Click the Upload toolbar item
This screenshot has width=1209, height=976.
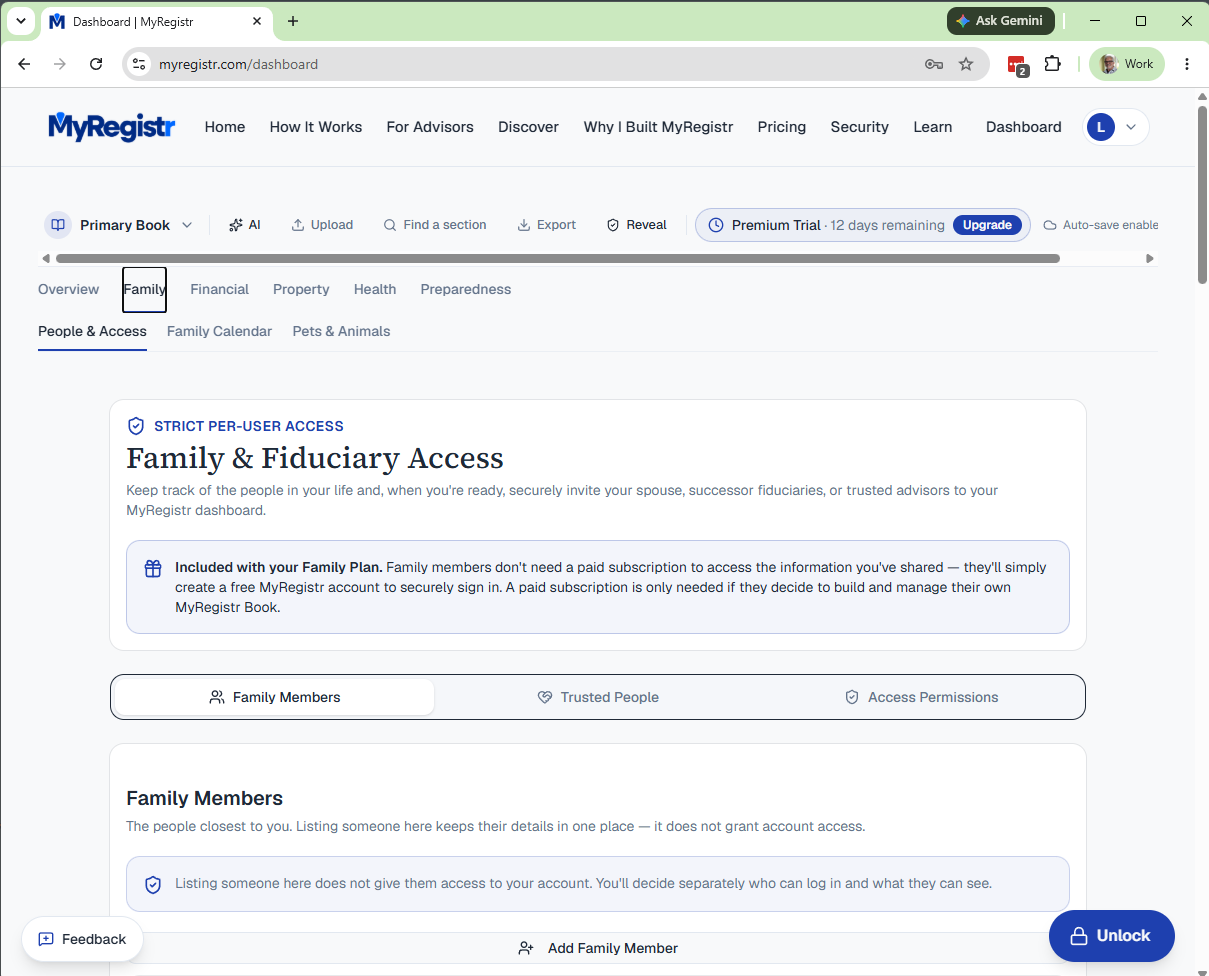pyautogui.click(x=322, y=225)
